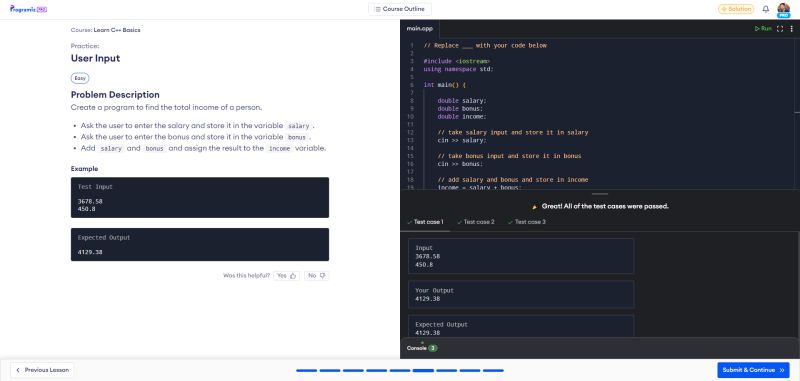Click the '// Replace ___ with your code below' comment
This screenshot has width=800, height=381.
pos(485,45)
